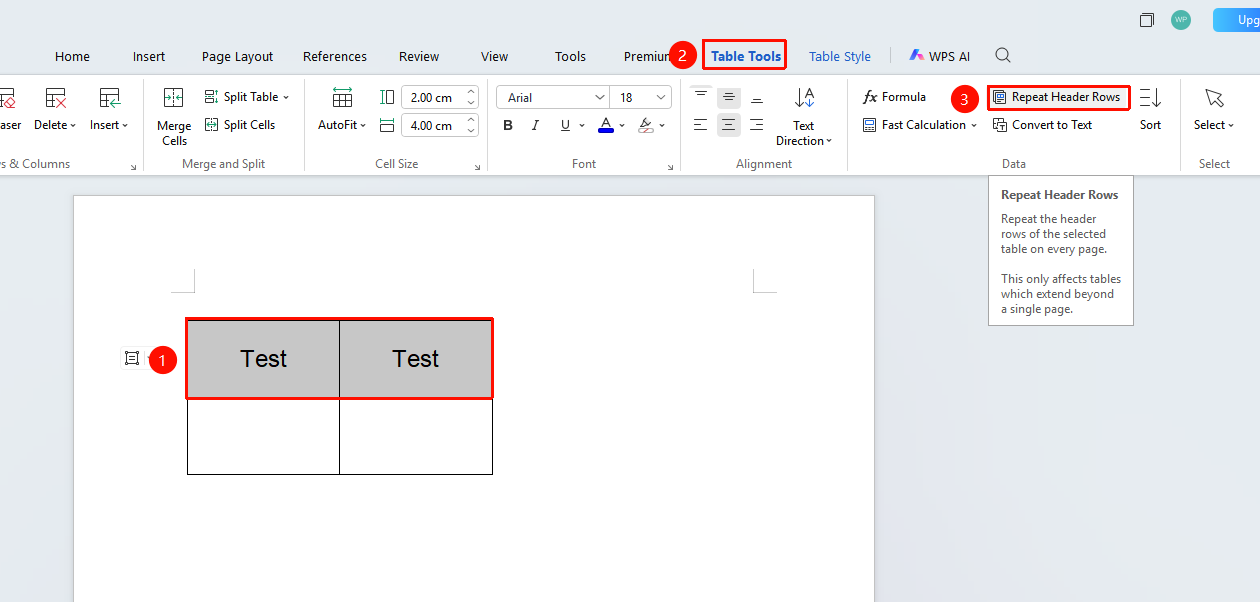Click the column width 4.00 cm field
Screen dimensions: 1260x602
[x=431, y=125]
